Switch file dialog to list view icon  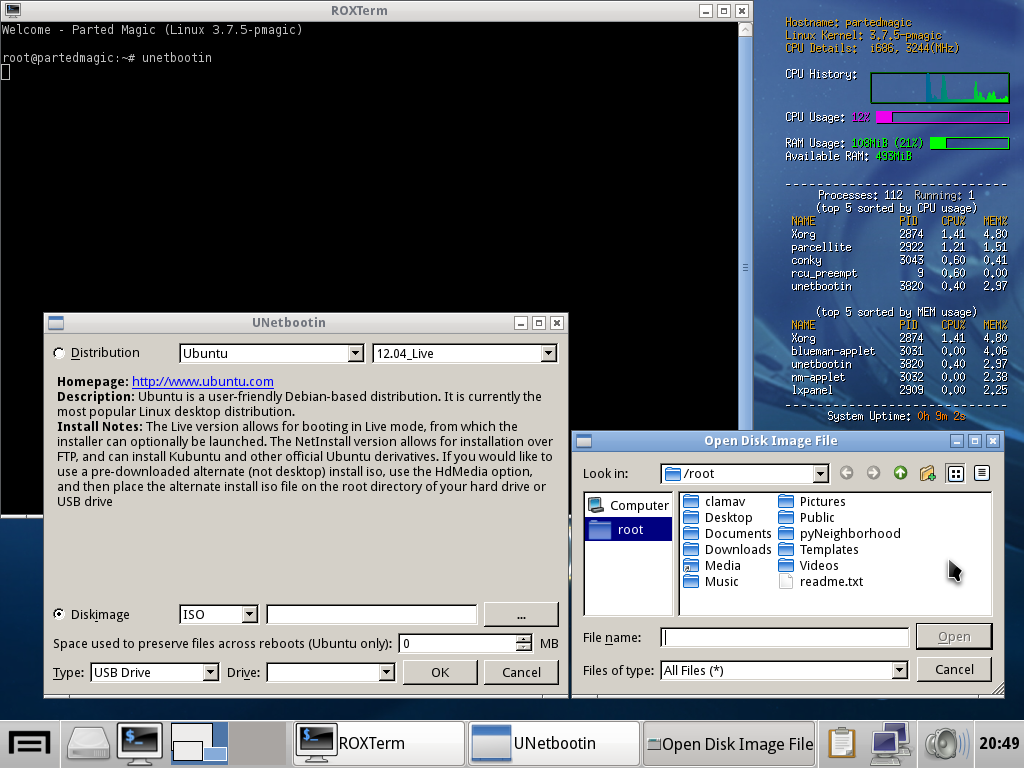tap(955, 473)
